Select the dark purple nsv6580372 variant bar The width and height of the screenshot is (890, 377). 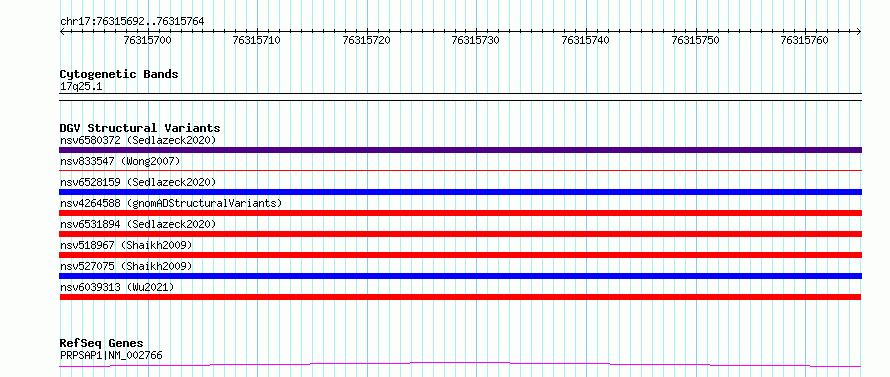point(460,150)
